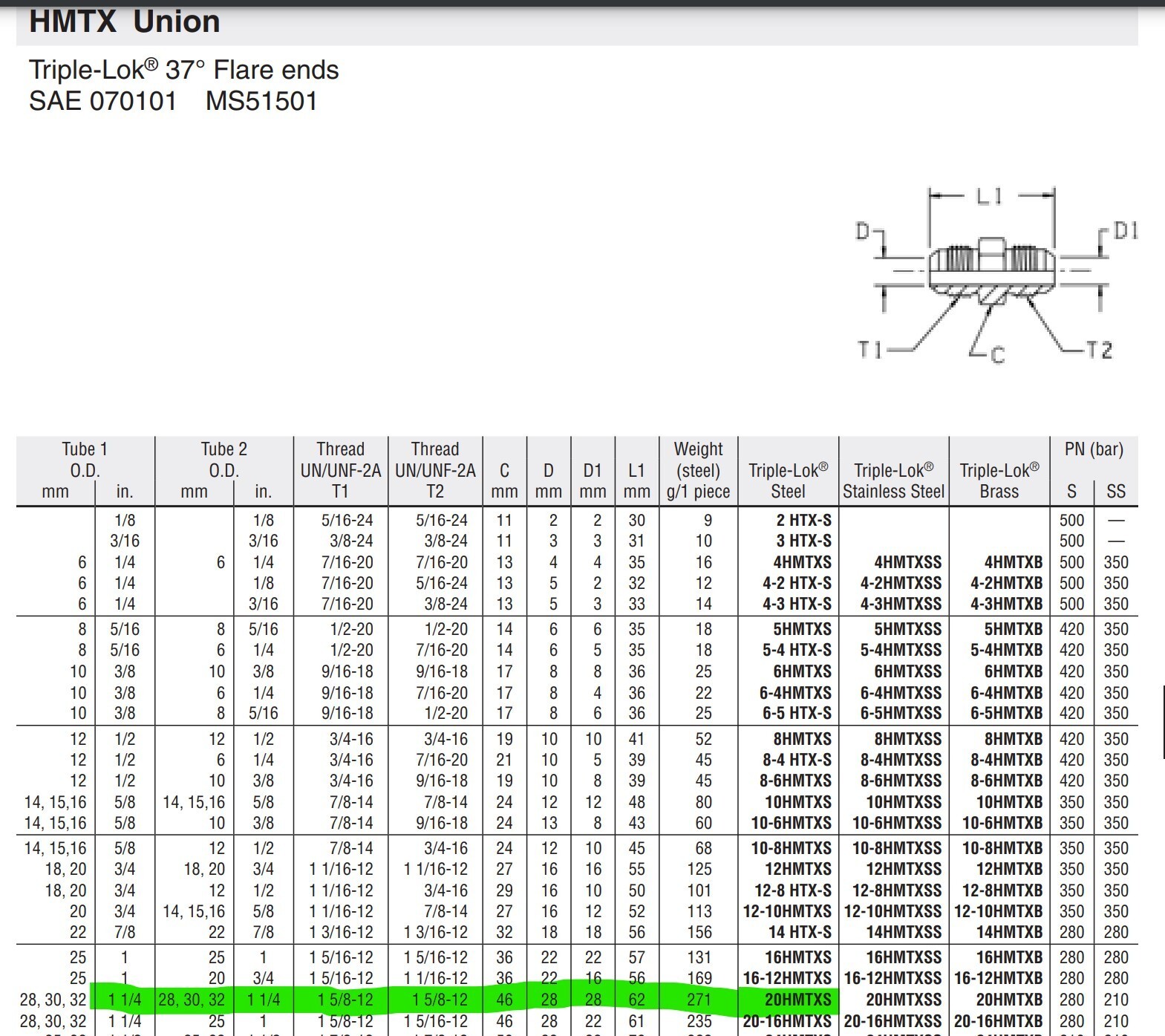1165x1036 pixels.
Task: Click the Triple-Lok Steel column header
Action: click(788, 480)
